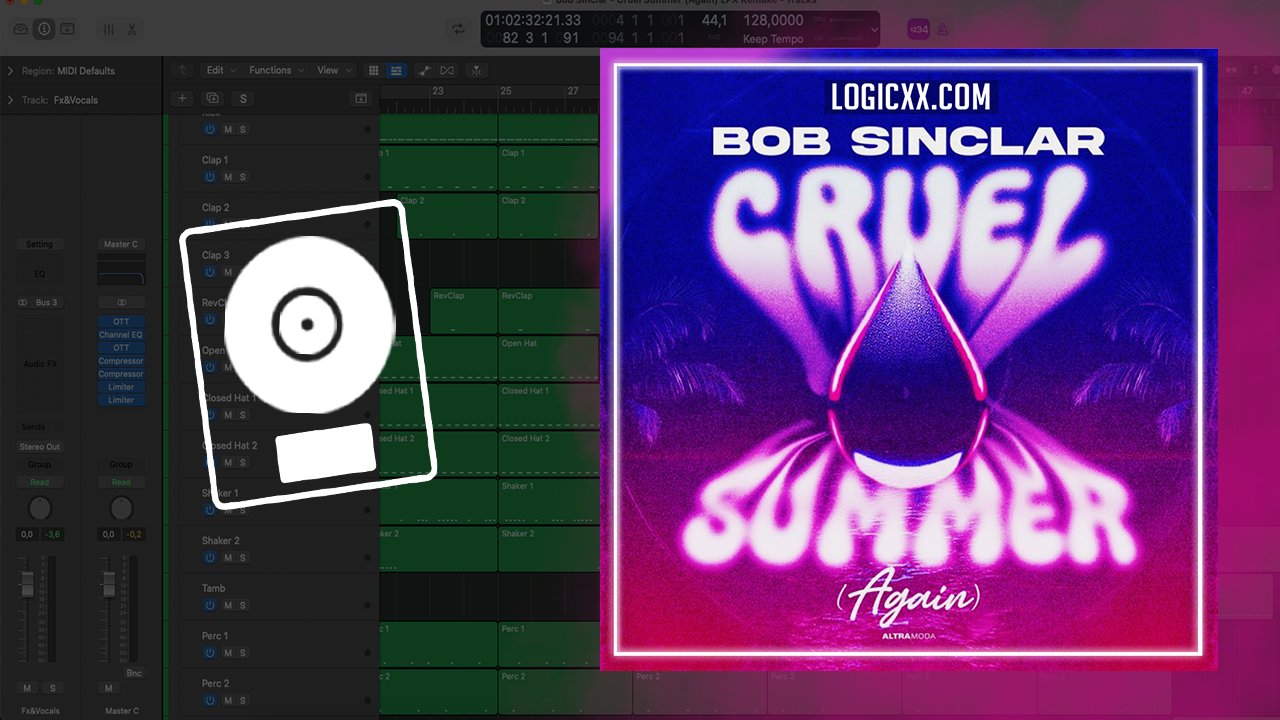
Task: Switch to grid view icon
Action: 374,70
